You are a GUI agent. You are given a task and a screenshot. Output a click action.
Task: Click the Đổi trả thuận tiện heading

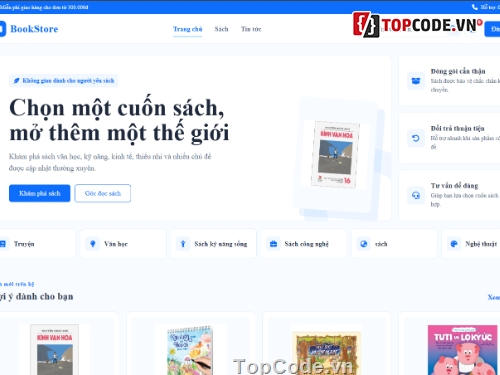click(x=457, y=128)
